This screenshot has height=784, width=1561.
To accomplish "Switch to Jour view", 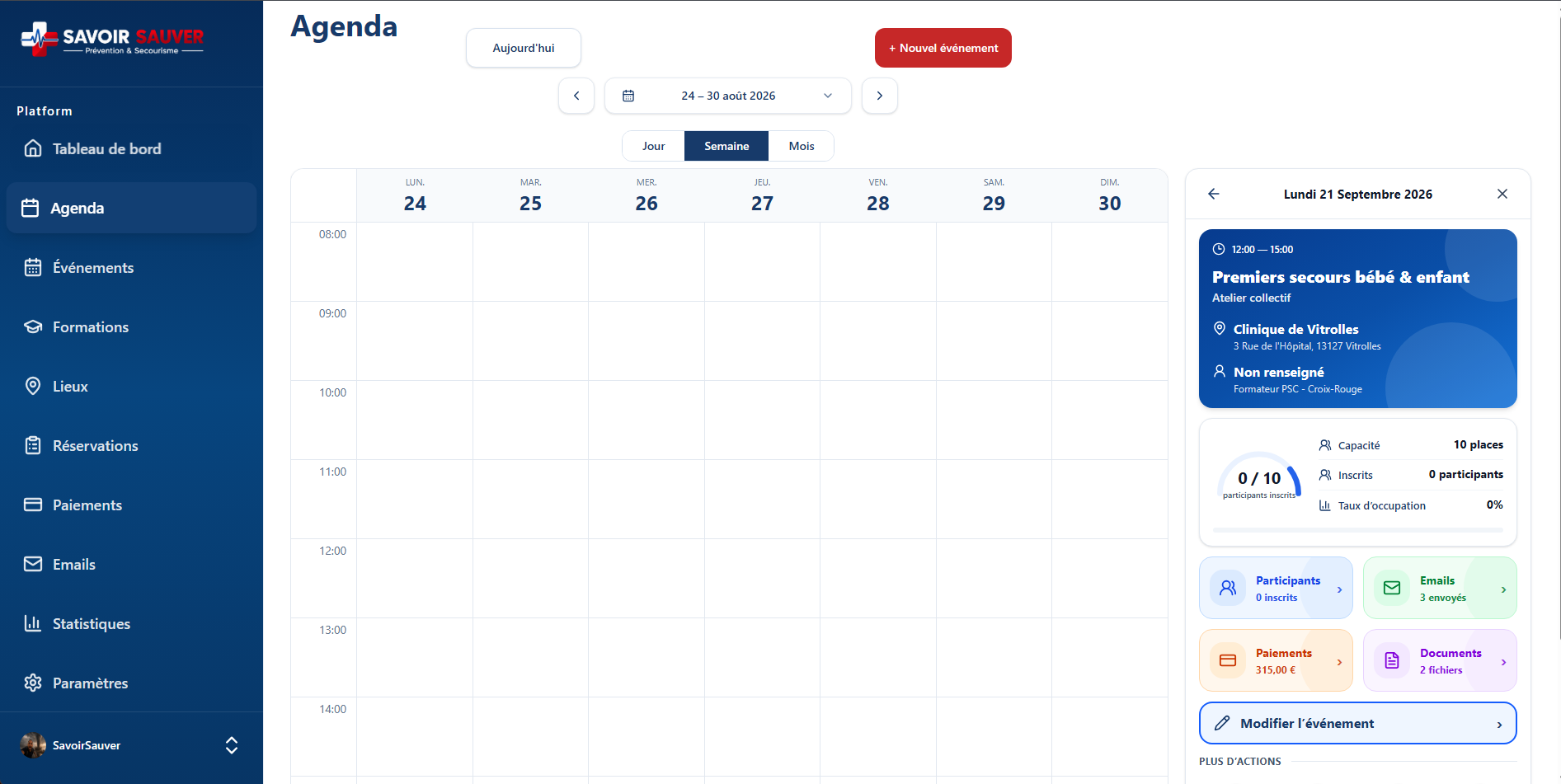I will [x=653, y=146].
